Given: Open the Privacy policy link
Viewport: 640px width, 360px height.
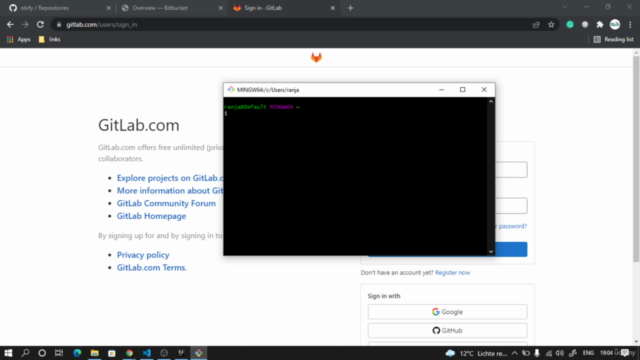Looking at the screenshot, I should tap(143, 255).
